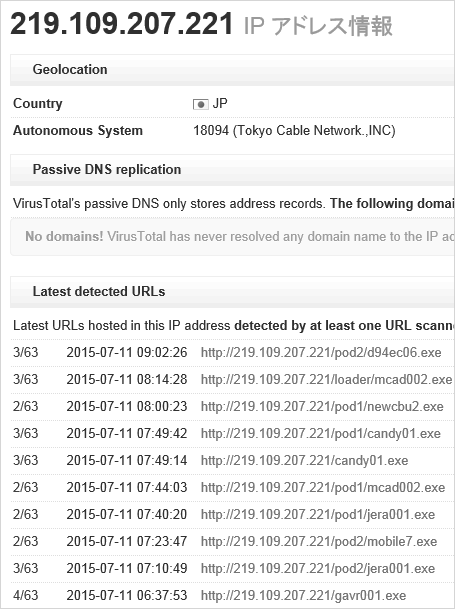Click the Passive DNS replication header
Viewport: 455px width, 609px height.
pos(232,170)
